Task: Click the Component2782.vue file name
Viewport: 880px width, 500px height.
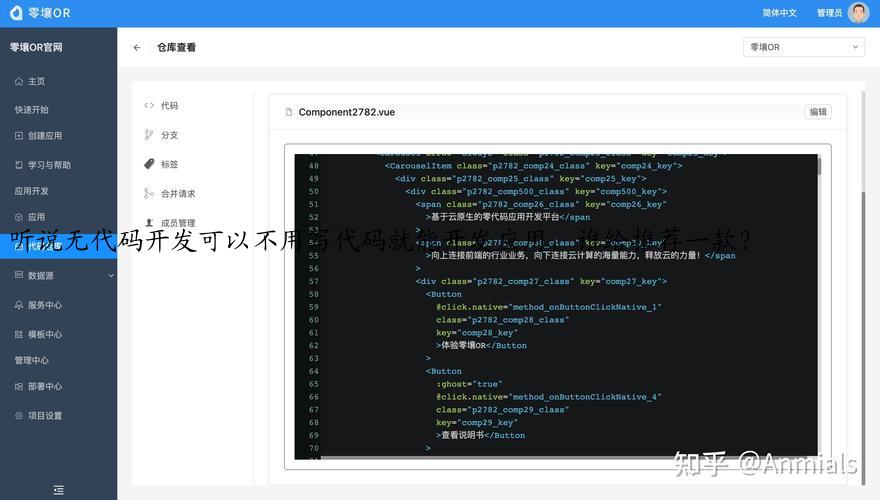Action: click(346, 112)
